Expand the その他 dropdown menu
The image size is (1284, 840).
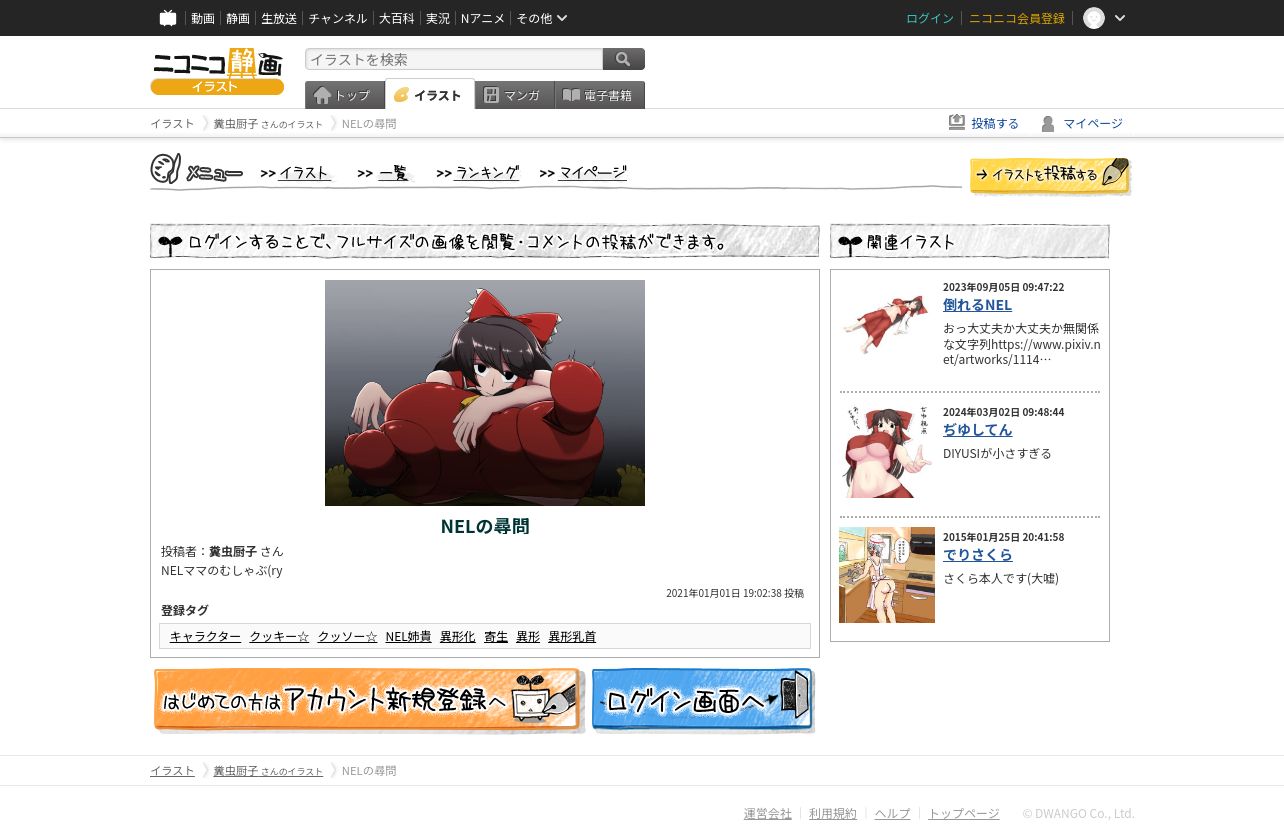tap(541, 18)
